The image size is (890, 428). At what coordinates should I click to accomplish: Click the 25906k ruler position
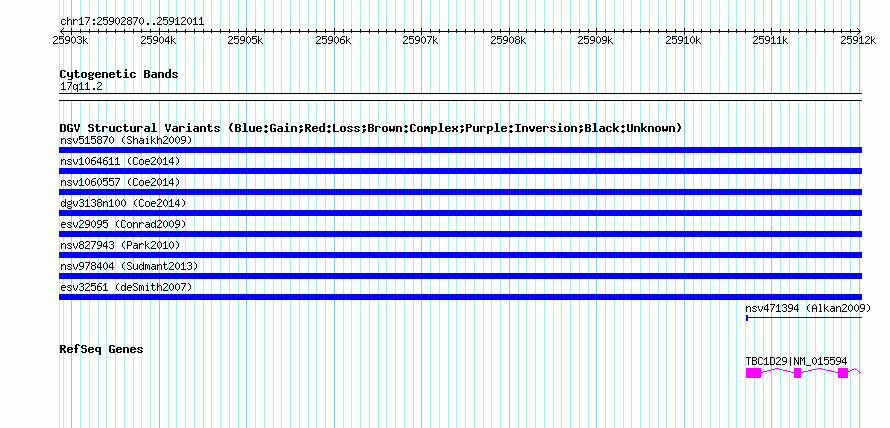[x=333, y=40]
